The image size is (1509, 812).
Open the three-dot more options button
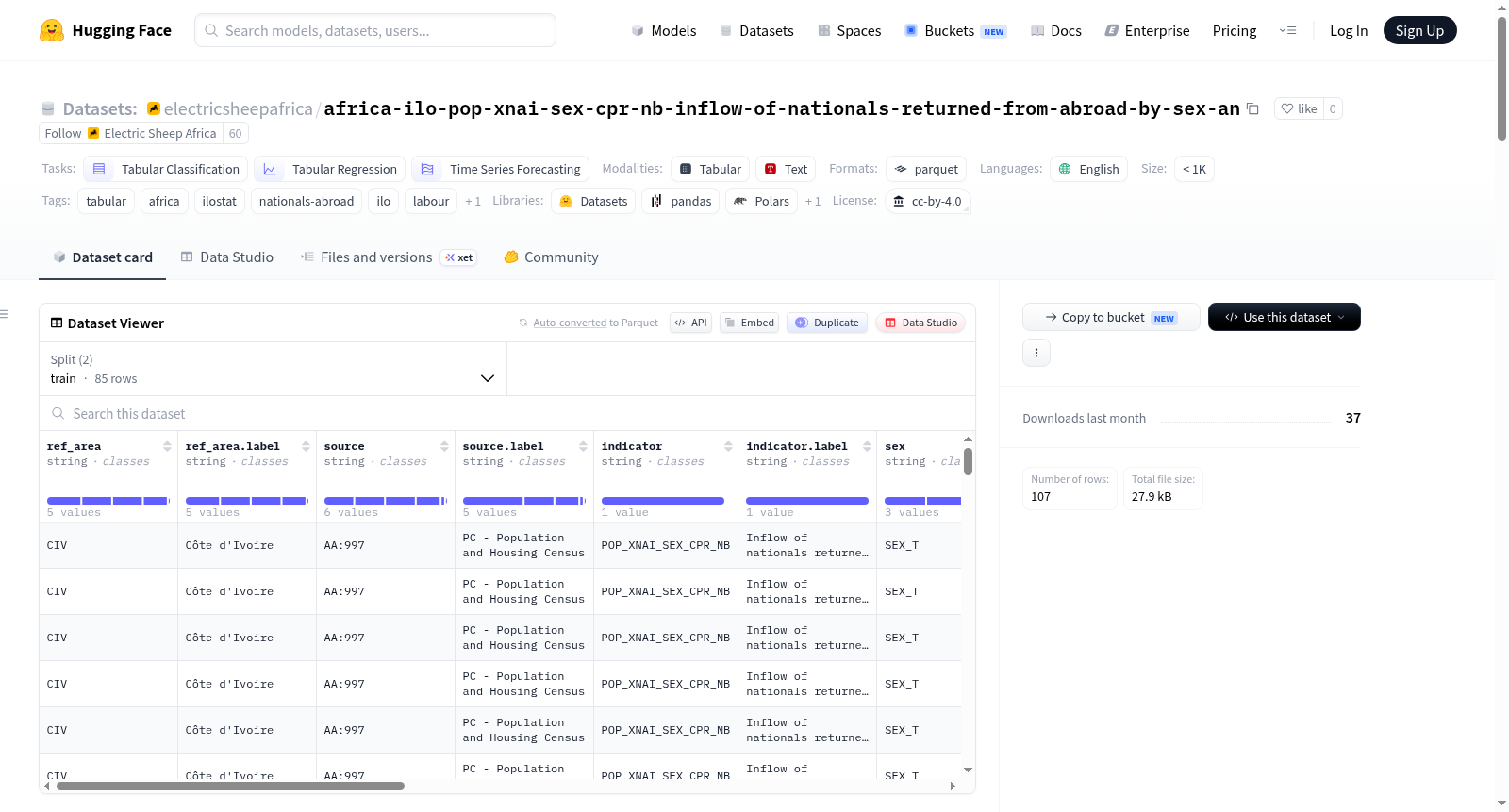click(x=1036, y=353)
